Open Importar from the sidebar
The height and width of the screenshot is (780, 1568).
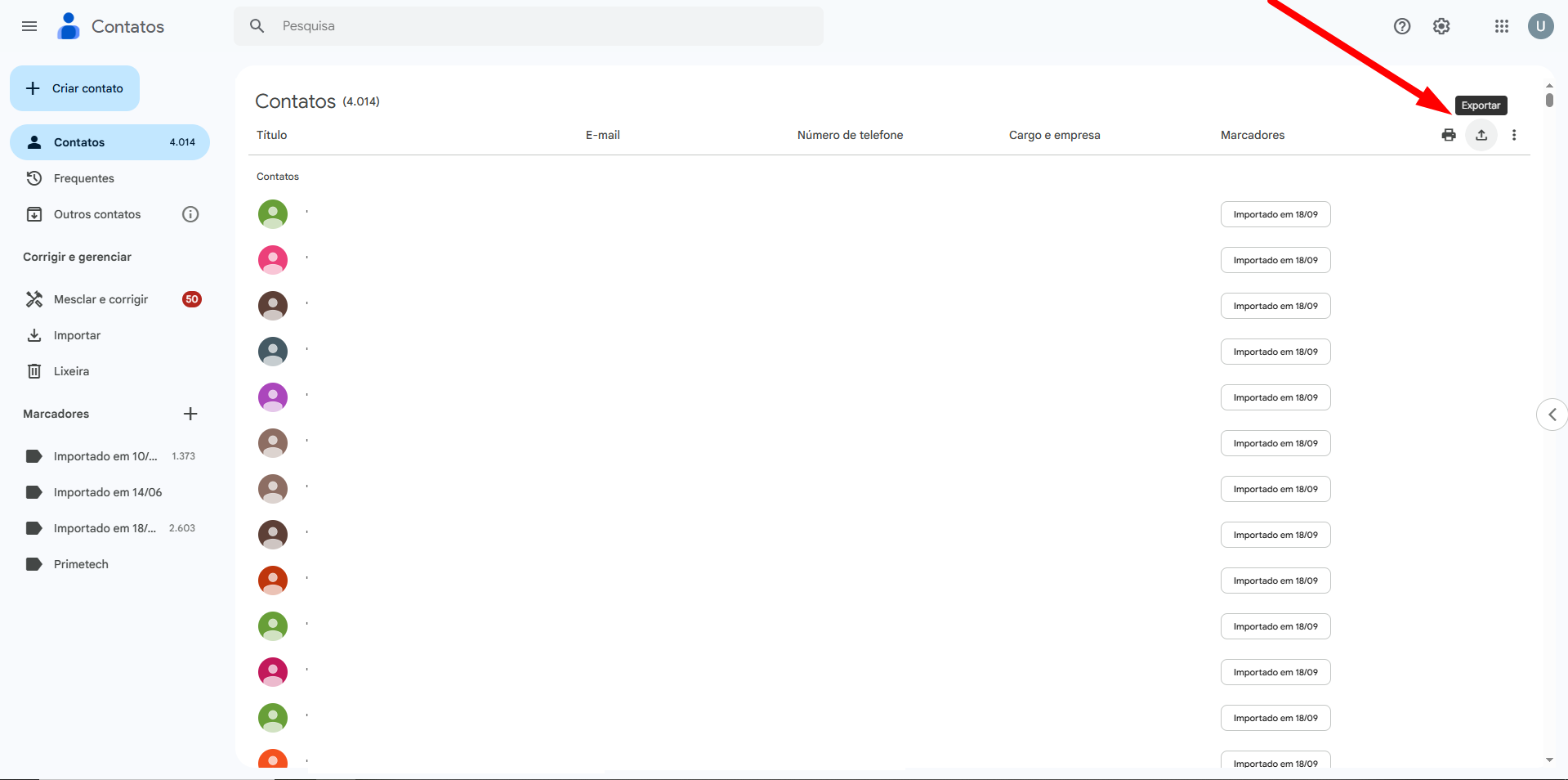coord(77,335)
